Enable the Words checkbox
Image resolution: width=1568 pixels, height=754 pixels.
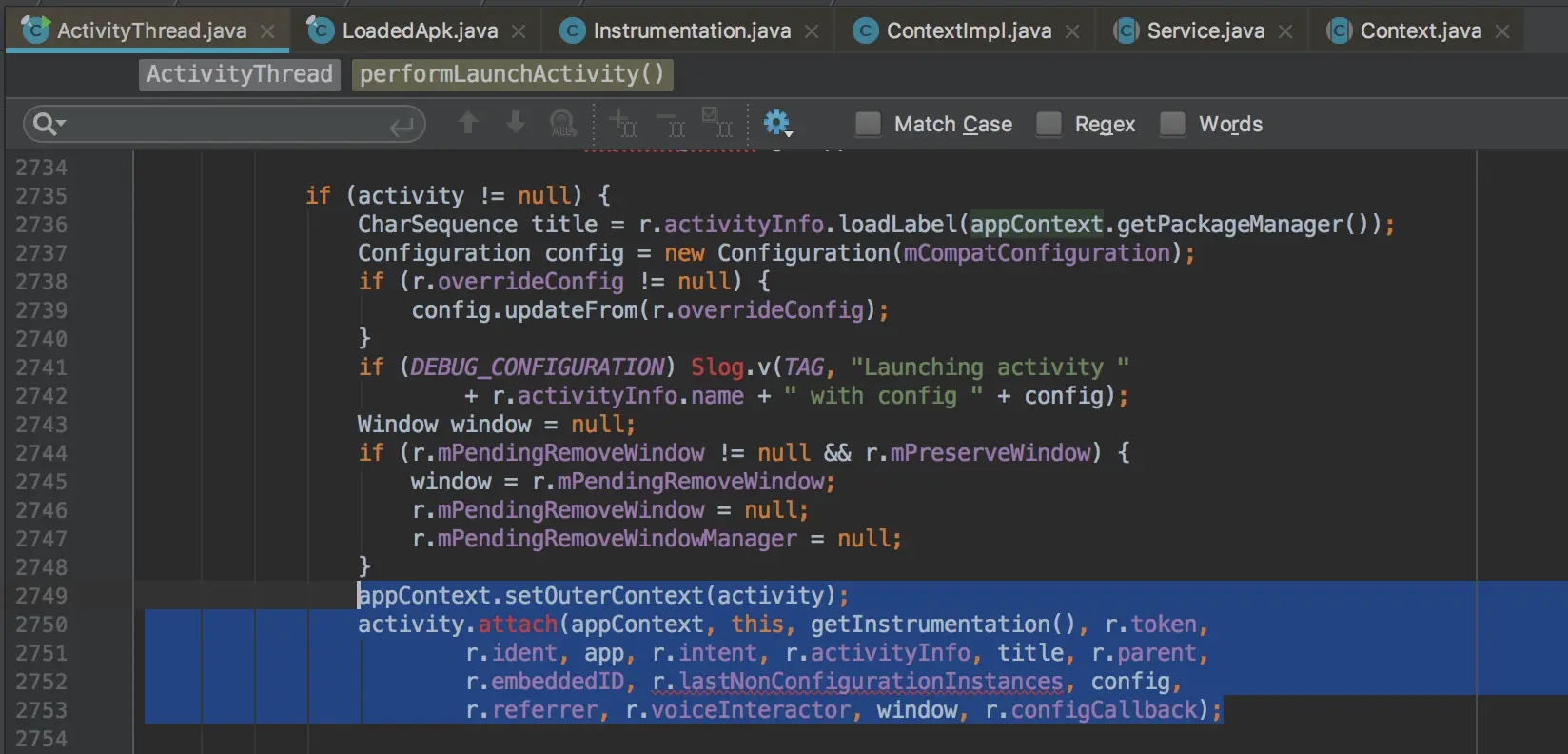1172,124
